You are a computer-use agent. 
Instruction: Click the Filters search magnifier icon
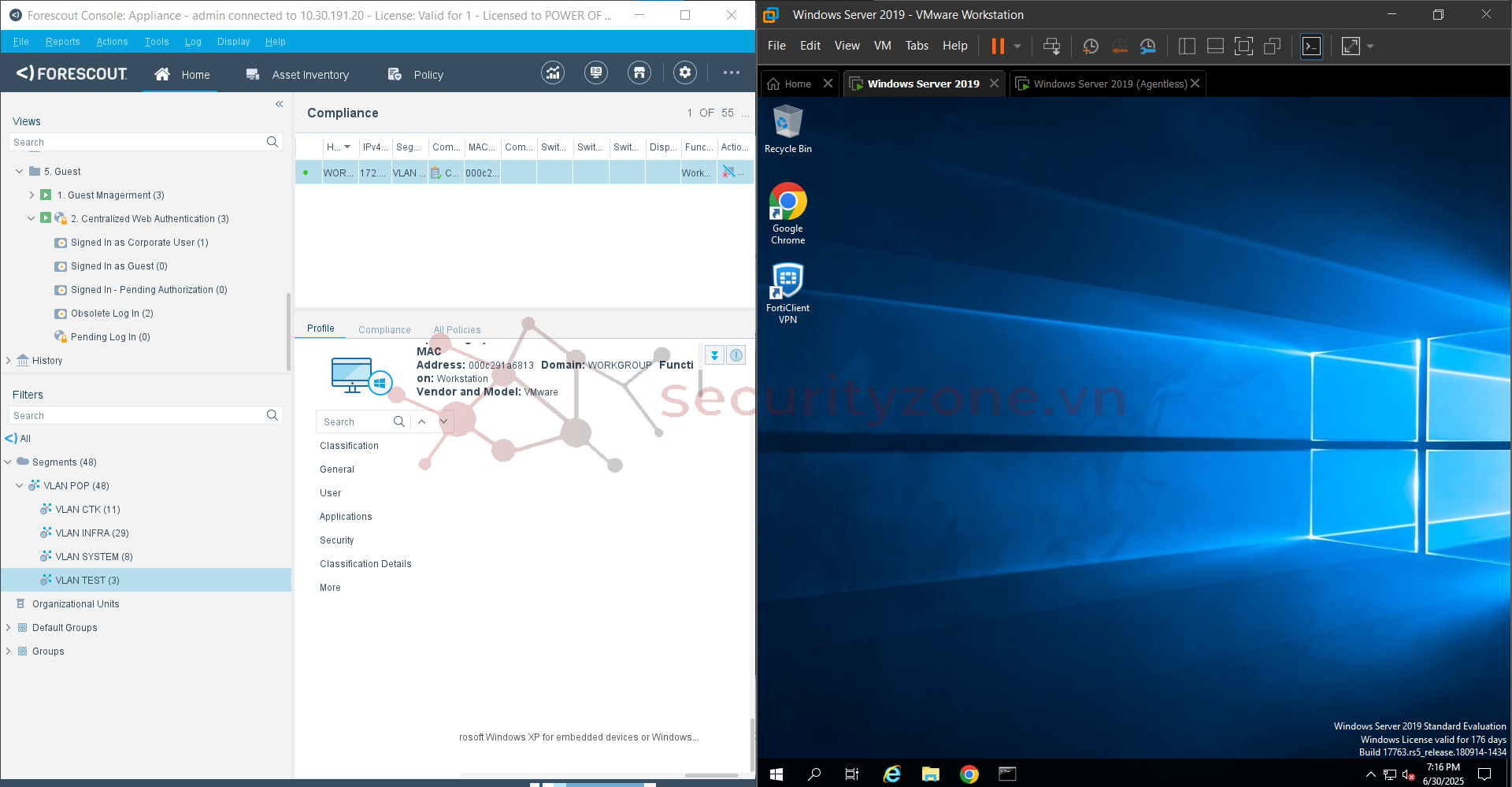click(x=272, y=415)
